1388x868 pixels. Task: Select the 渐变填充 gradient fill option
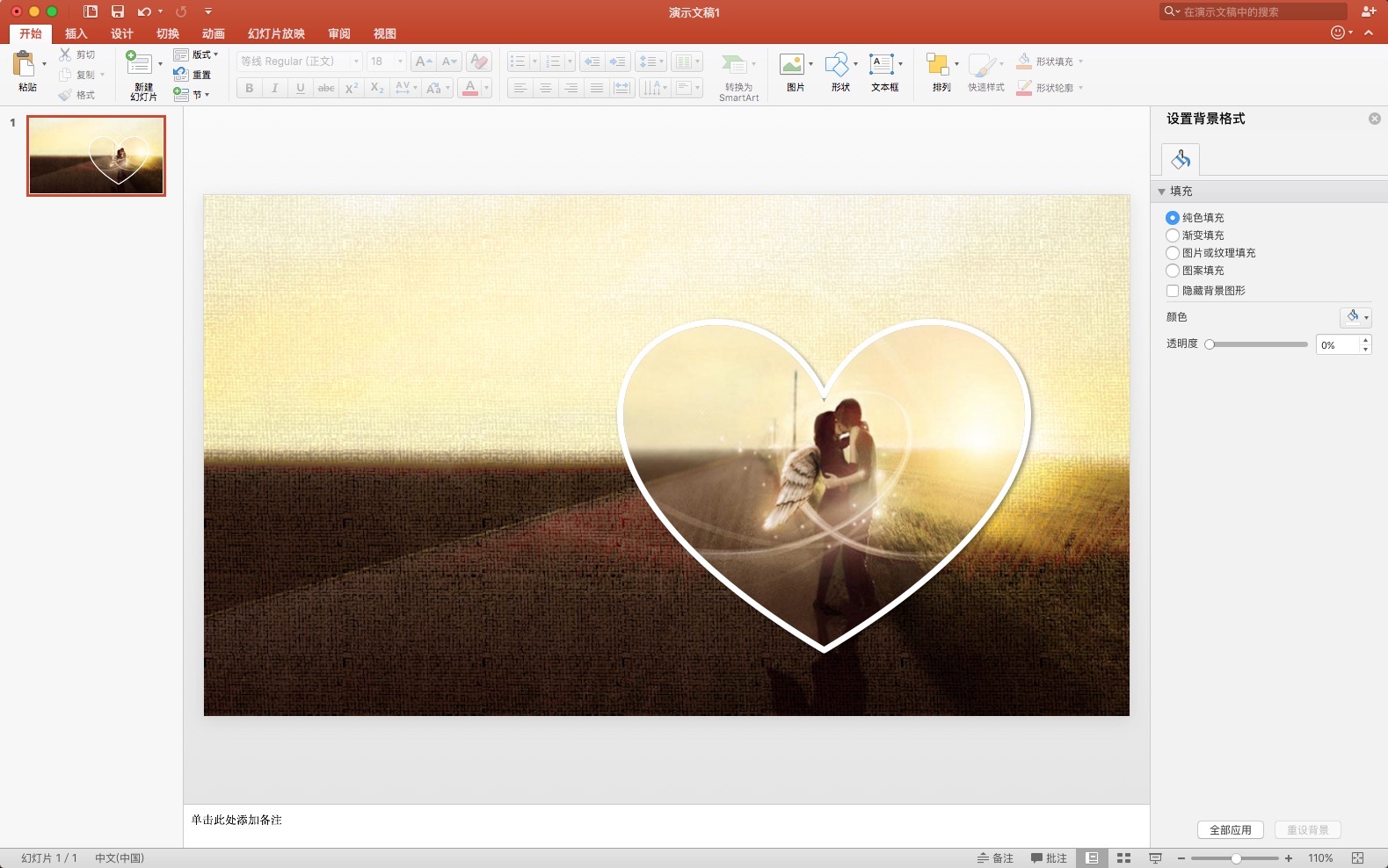(1173, 235)
